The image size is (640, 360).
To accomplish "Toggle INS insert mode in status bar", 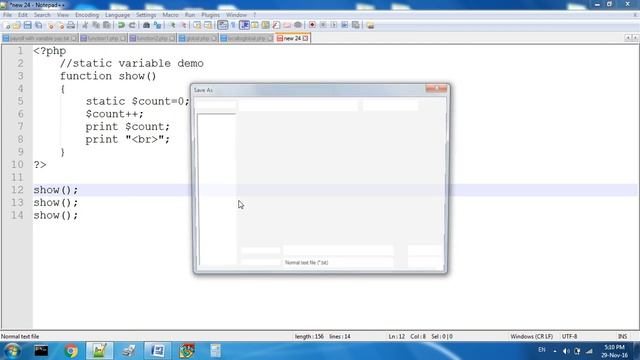I will point(622,337).
